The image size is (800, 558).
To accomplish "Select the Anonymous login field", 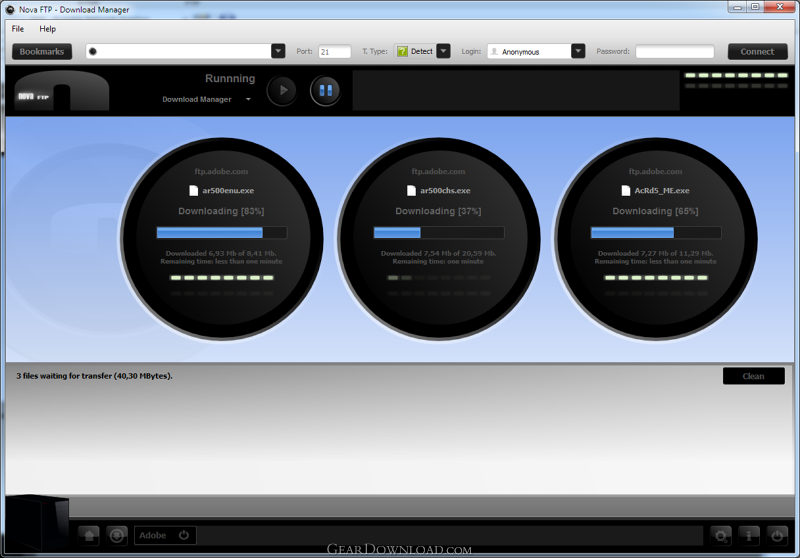I will [x=529, y=52].
